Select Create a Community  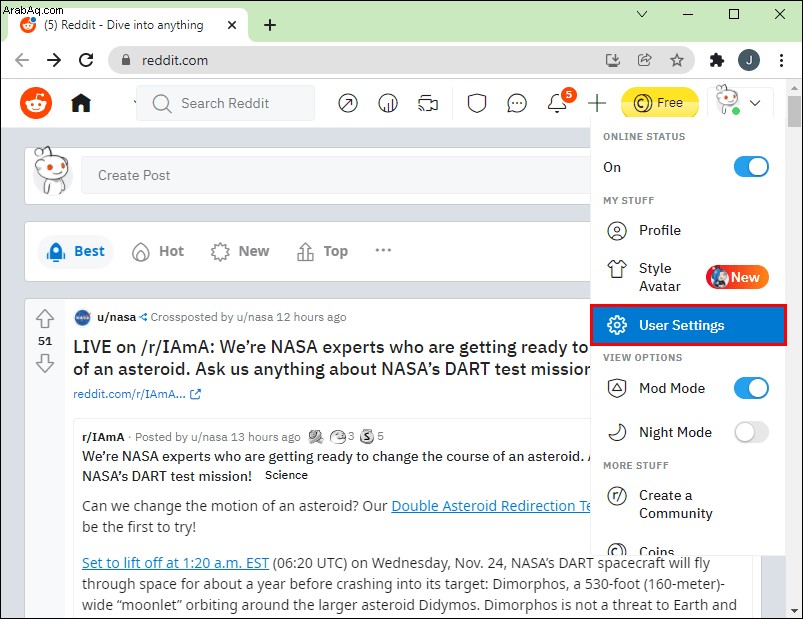pos(688,504)
